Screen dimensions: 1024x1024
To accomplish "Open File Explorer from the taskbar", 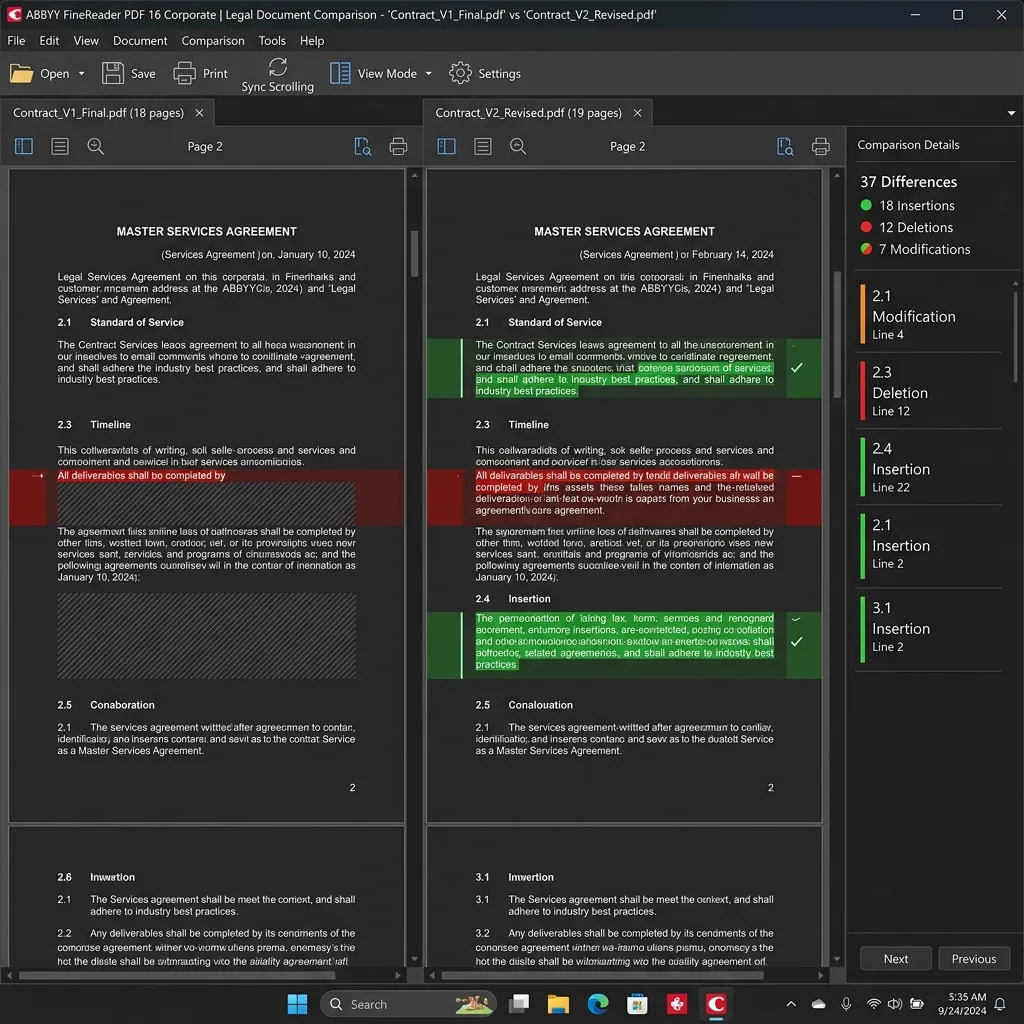I will pyautogui.click(x=558, y=1004).
